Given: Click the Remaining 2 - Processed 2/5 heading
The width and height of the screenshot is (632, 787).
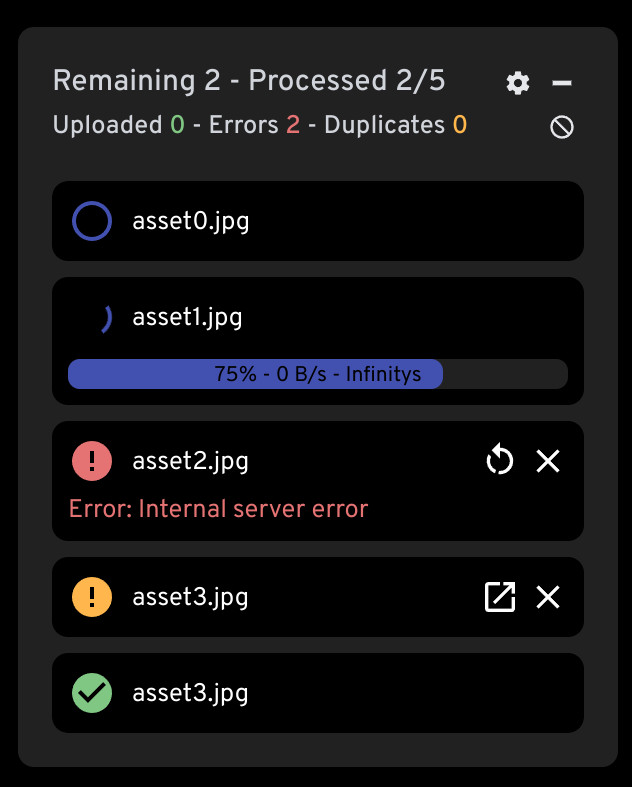Looking at the screenshot, I should click(249, 80).
